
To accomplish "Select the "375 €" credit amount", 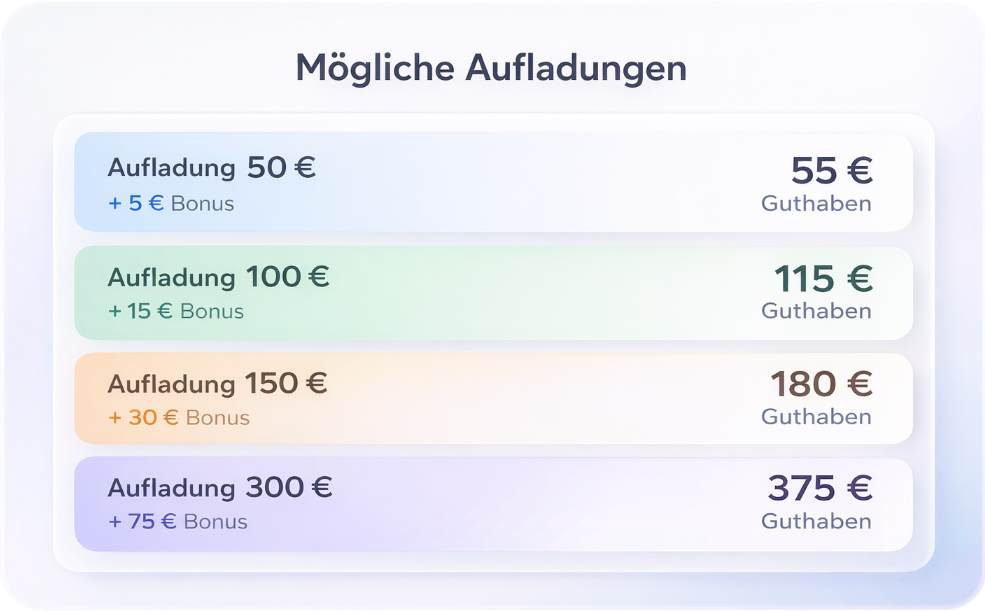I will tap(820, 489).
